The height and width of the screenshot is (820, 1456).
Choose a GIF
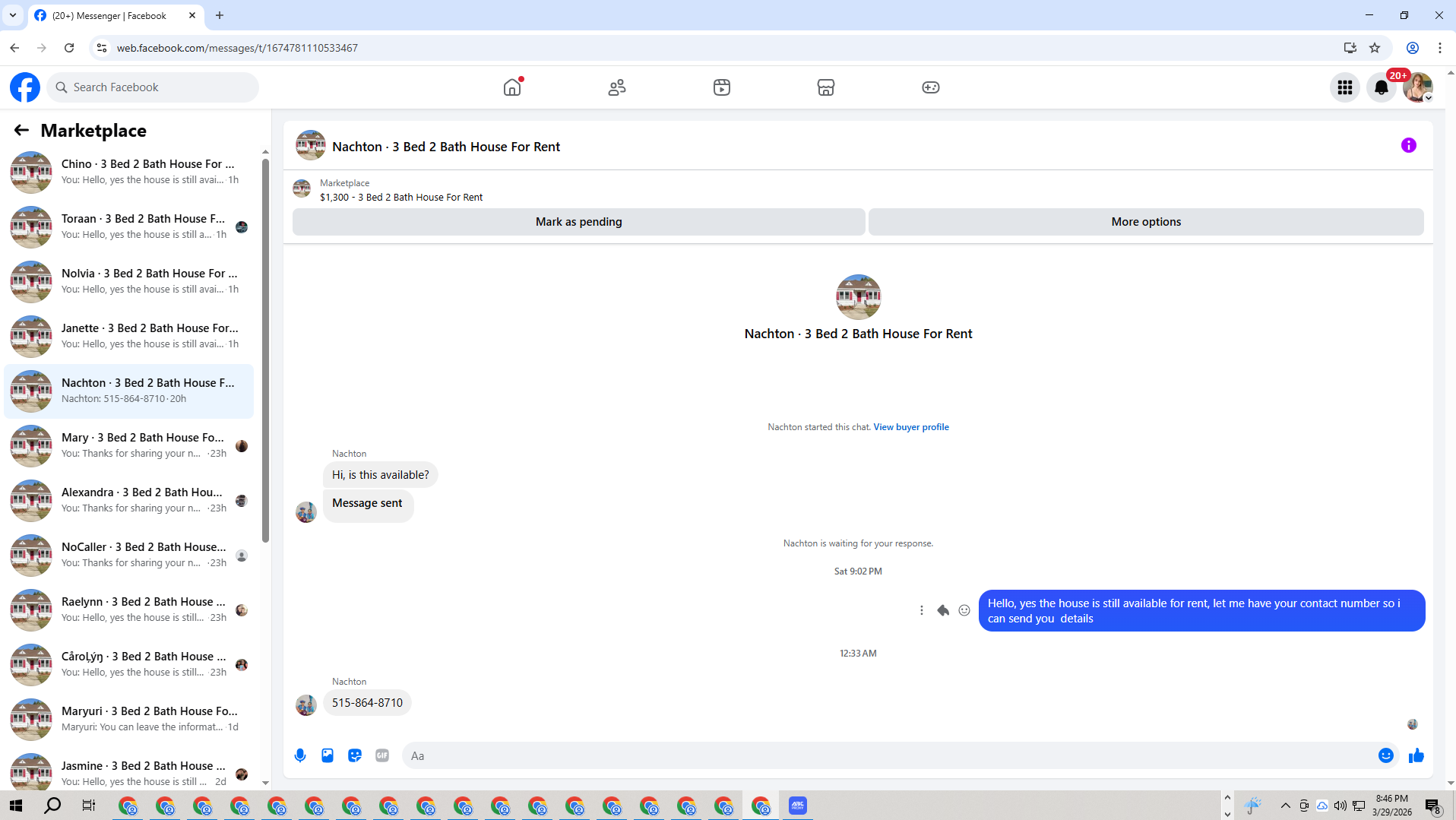382,755
